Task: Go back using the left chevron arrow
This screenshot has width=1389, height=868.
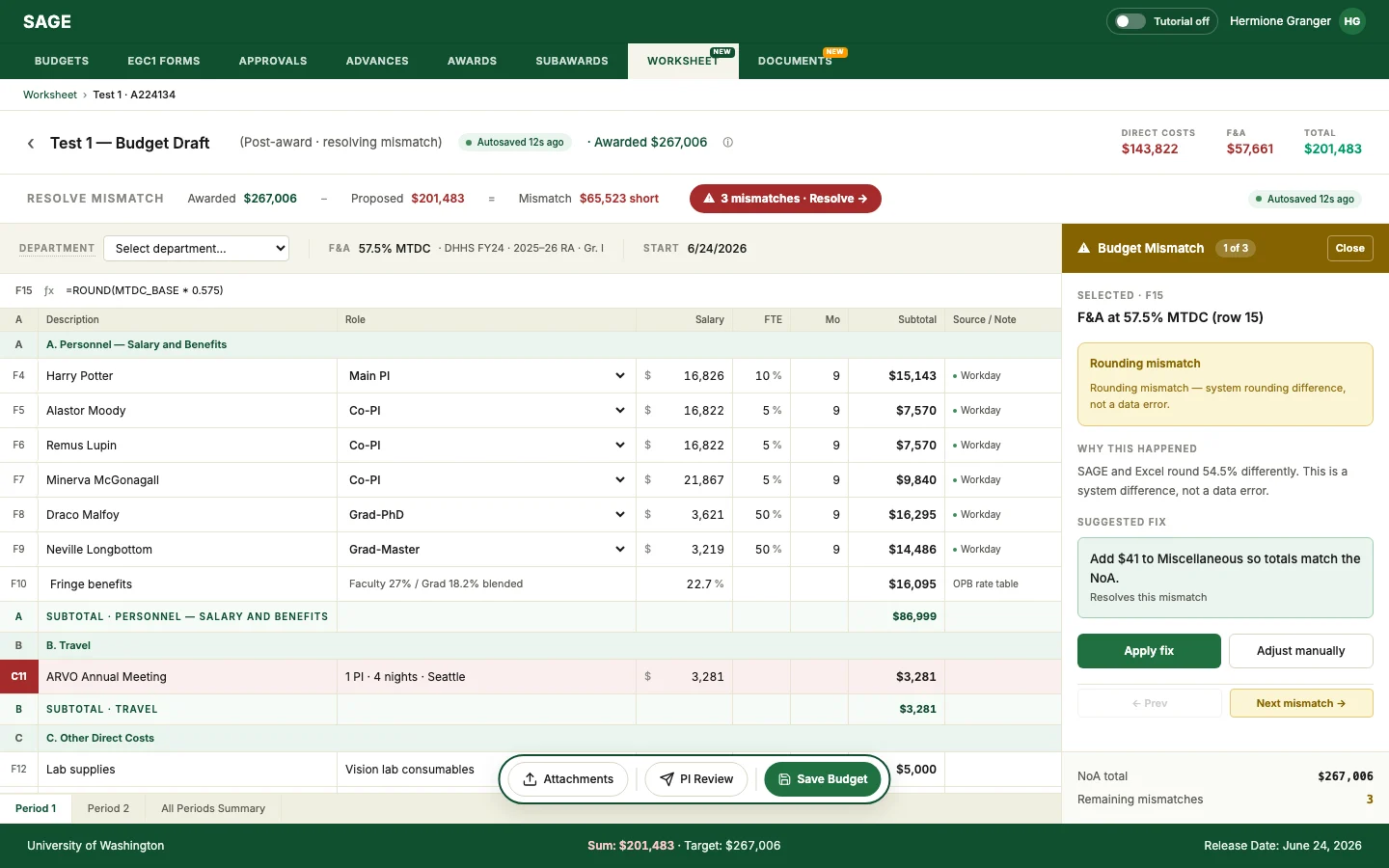Action: (31, 144)
